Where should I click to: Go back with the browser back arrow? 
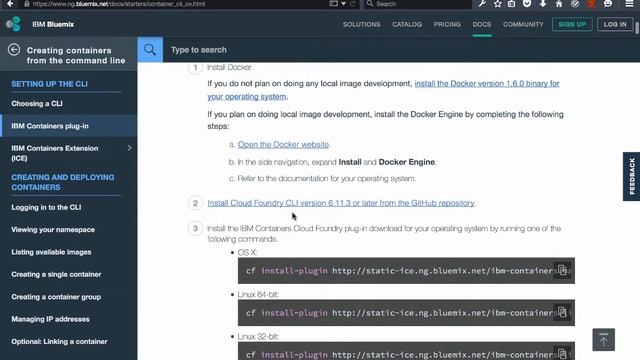[x=10, y=4]
